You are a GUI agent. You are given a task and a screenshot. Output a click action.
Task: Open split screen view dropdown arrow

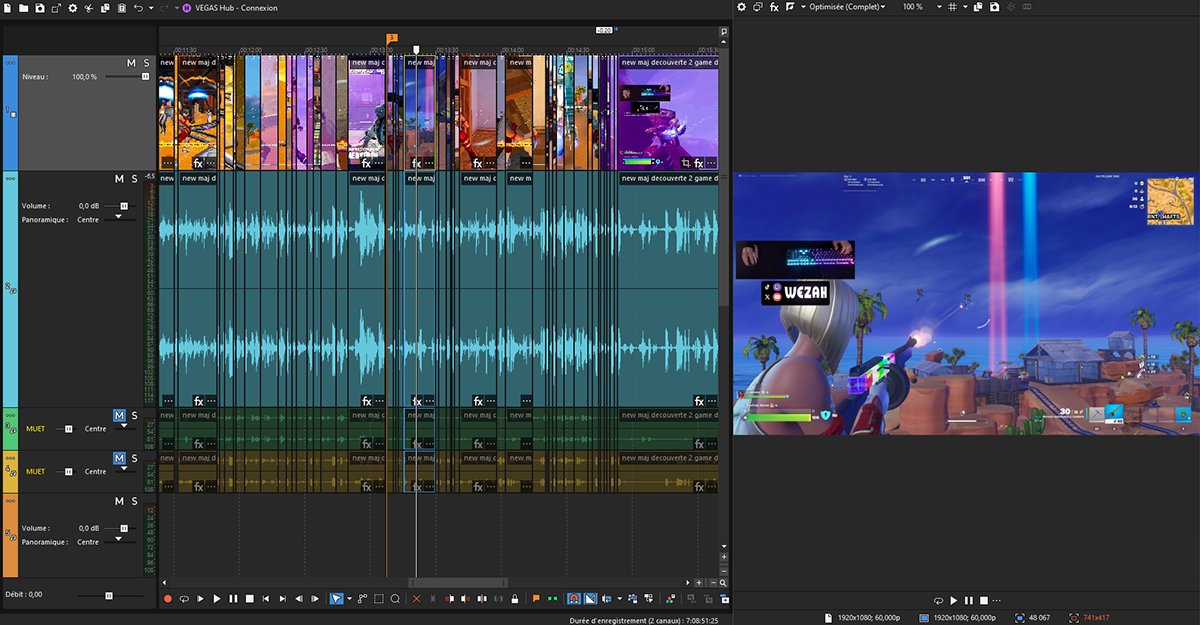(x=801, y=7)
